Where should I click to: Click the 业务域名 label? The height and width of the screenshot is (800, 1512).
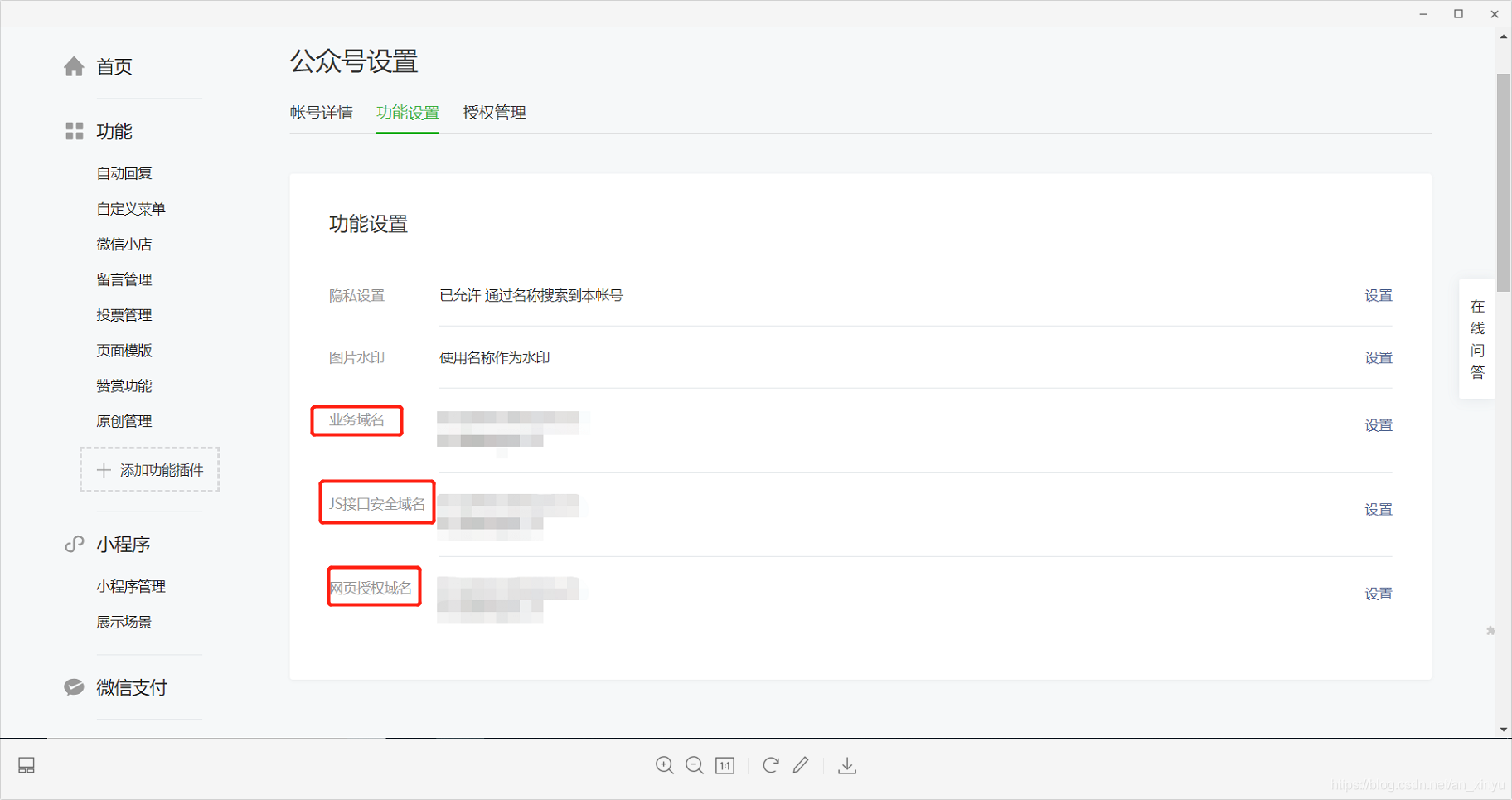357,419
